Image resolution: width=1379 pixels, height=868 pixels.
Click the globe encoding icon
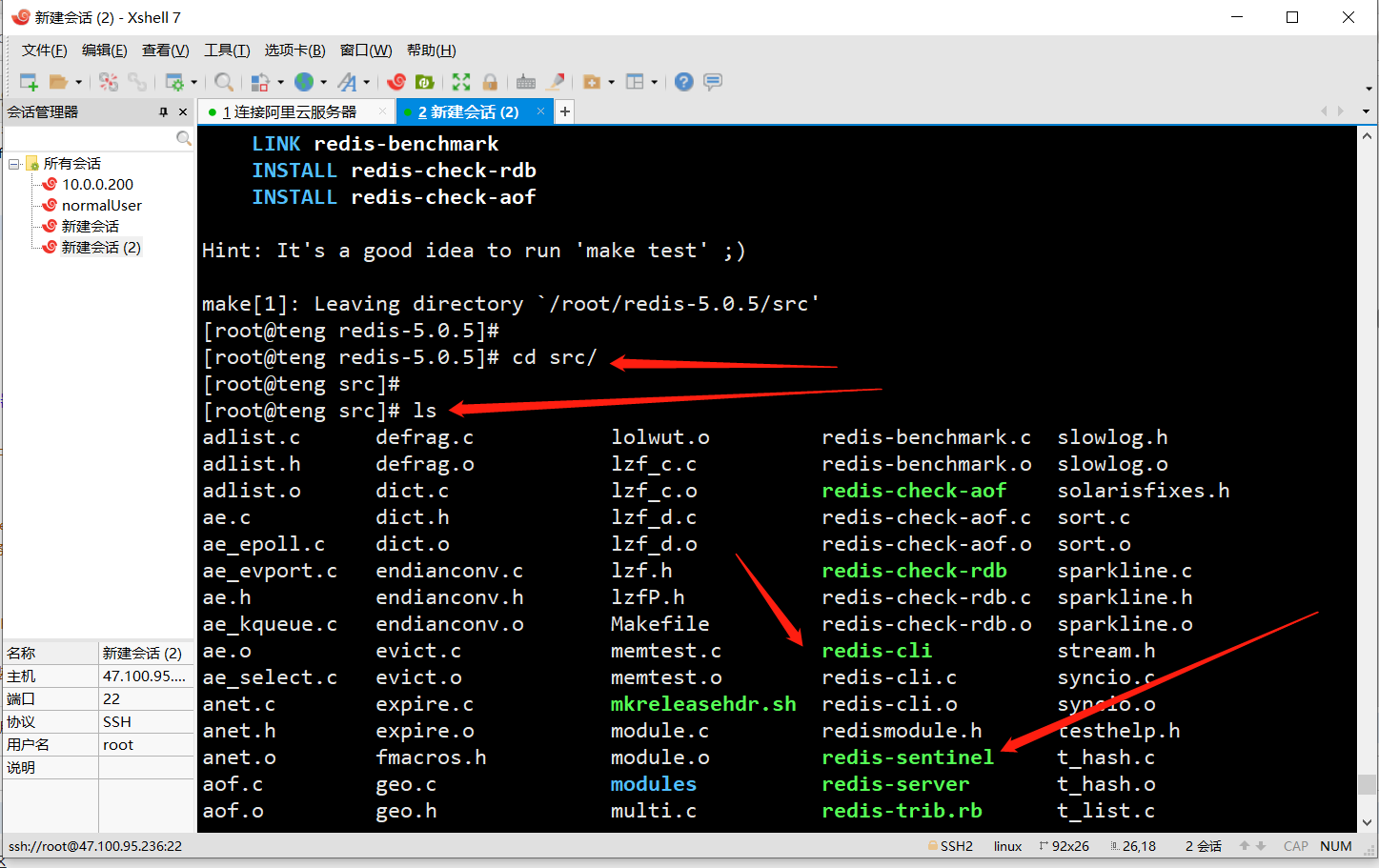tap(304, 82)
